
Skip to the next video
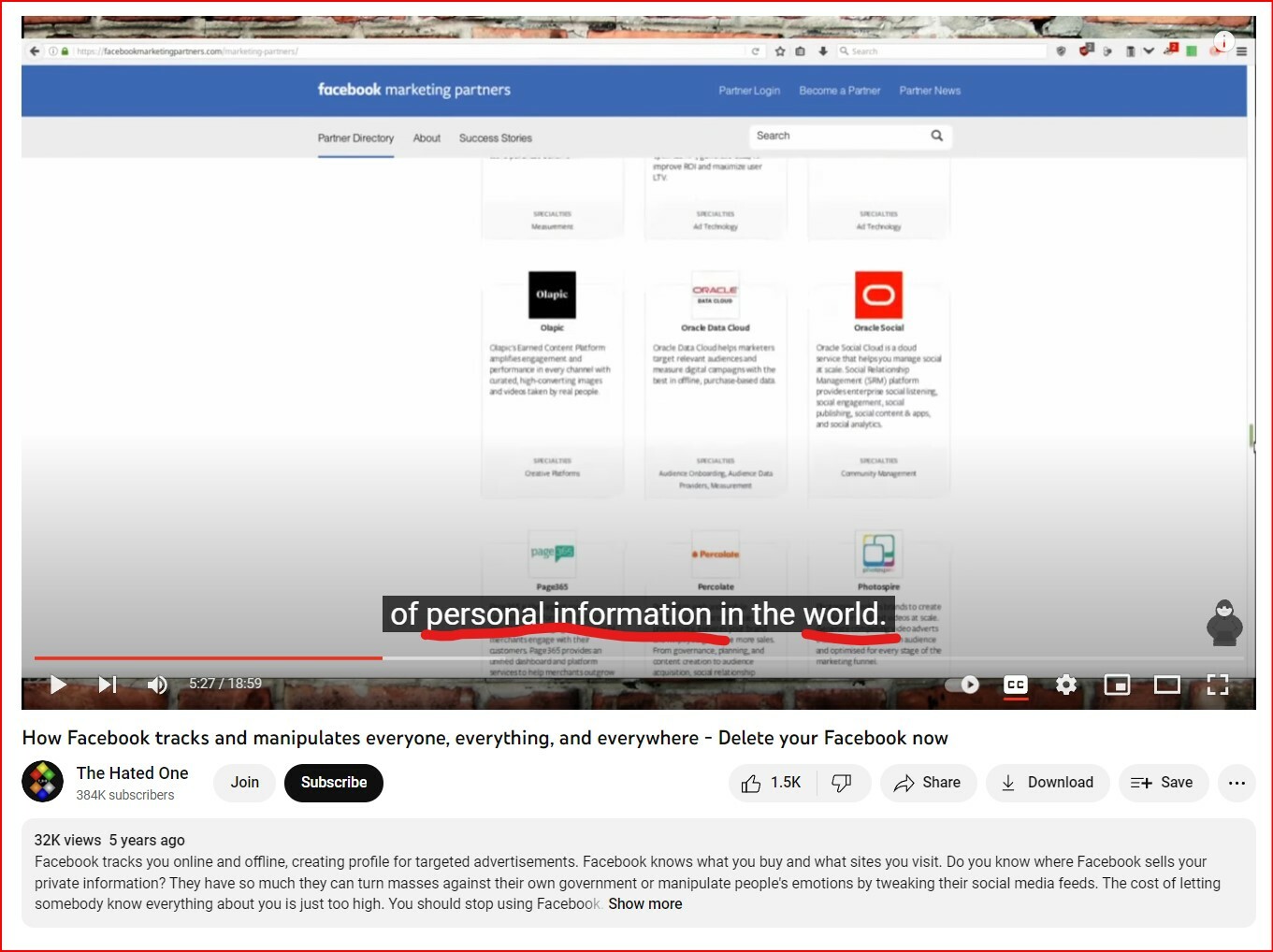[x=108, y=685]
